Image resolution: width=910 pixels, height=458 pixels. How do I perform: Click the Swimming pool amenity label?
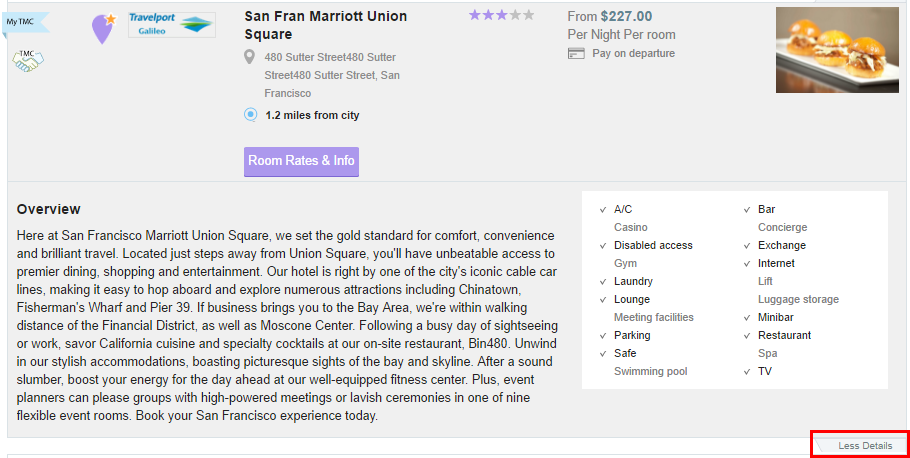[x=651, y=372]
